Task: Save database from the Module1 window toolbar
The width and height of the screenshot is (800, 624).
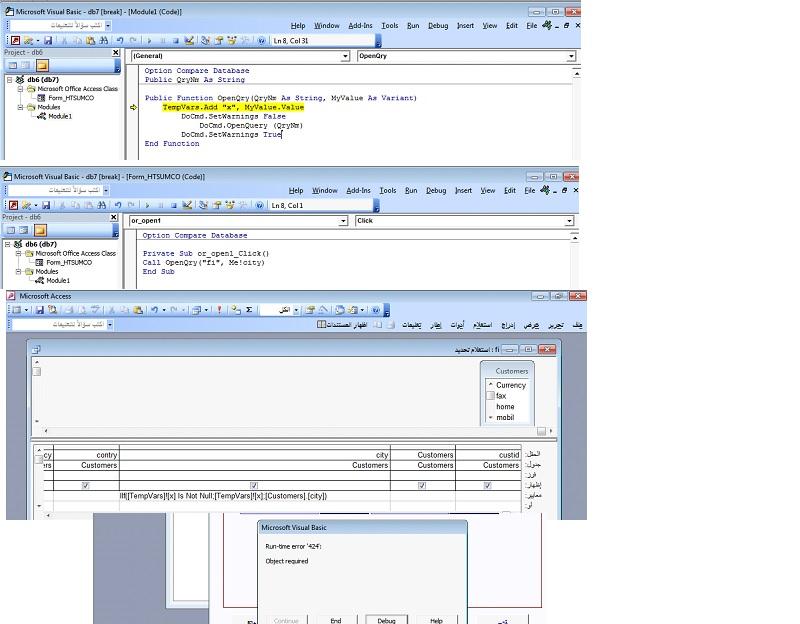Action: pyautogui.click(x=48, y=40)
